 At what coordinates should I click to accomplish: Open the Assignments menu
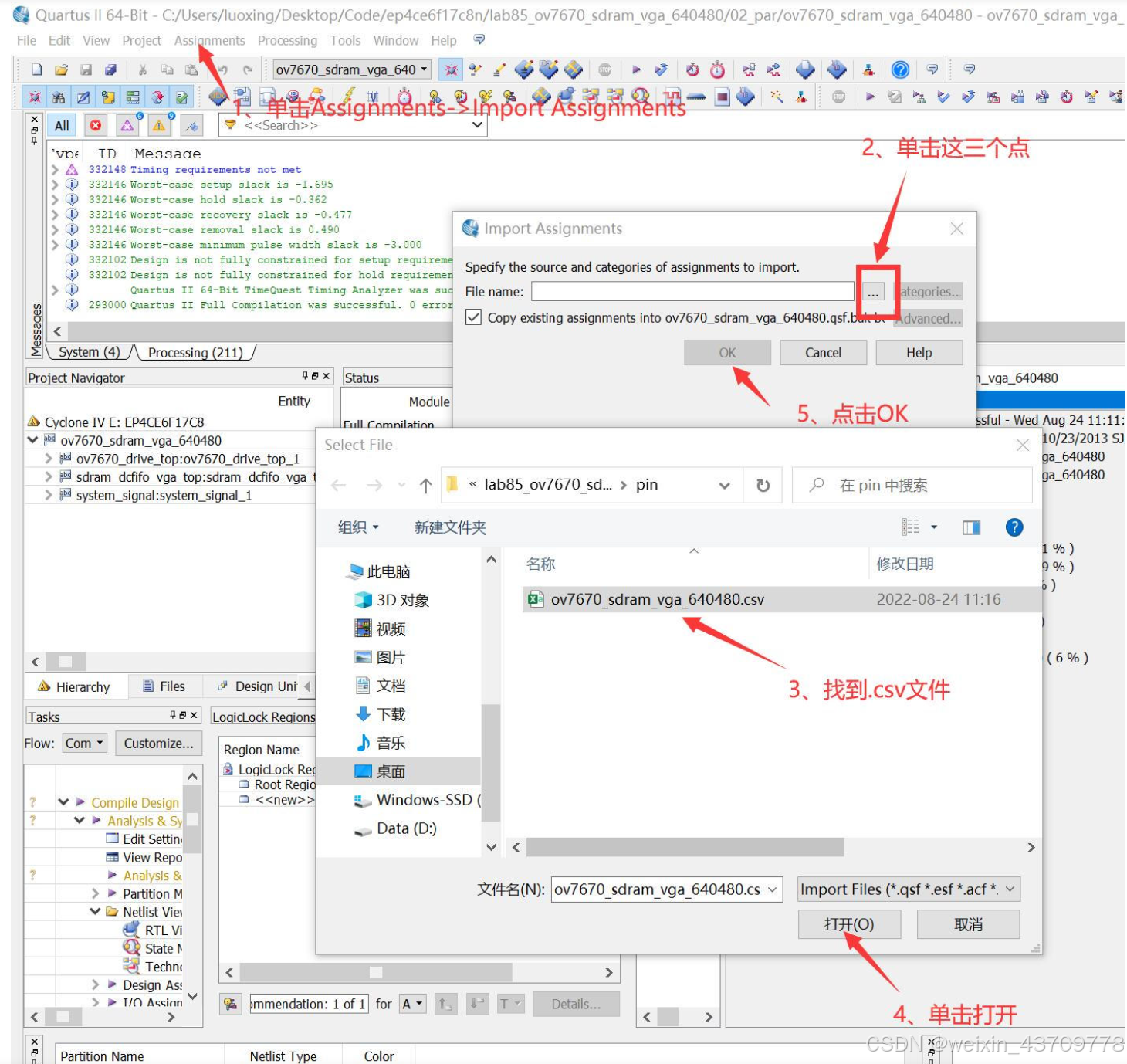tap(209, 40)
